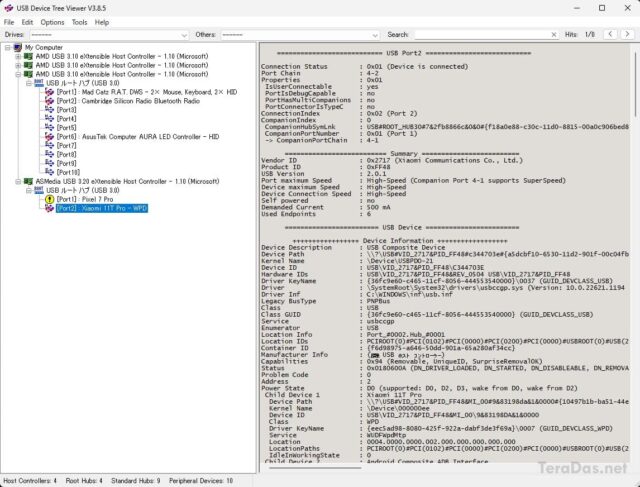Click the AsusTek AURA LED Controller icon
This screenshot has width=640, height=487.
pos(49,136)
